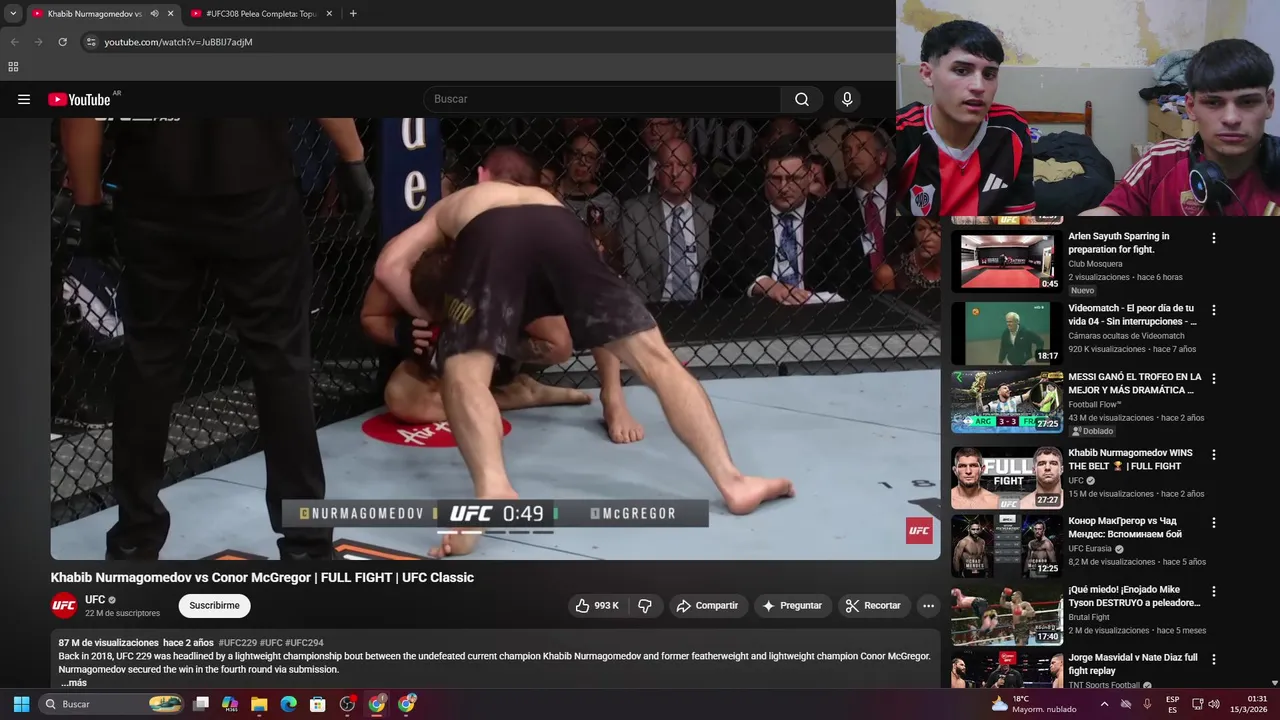Click the search magnifier button
Screen dimensions: 1280x720
[x=801, y=99]
